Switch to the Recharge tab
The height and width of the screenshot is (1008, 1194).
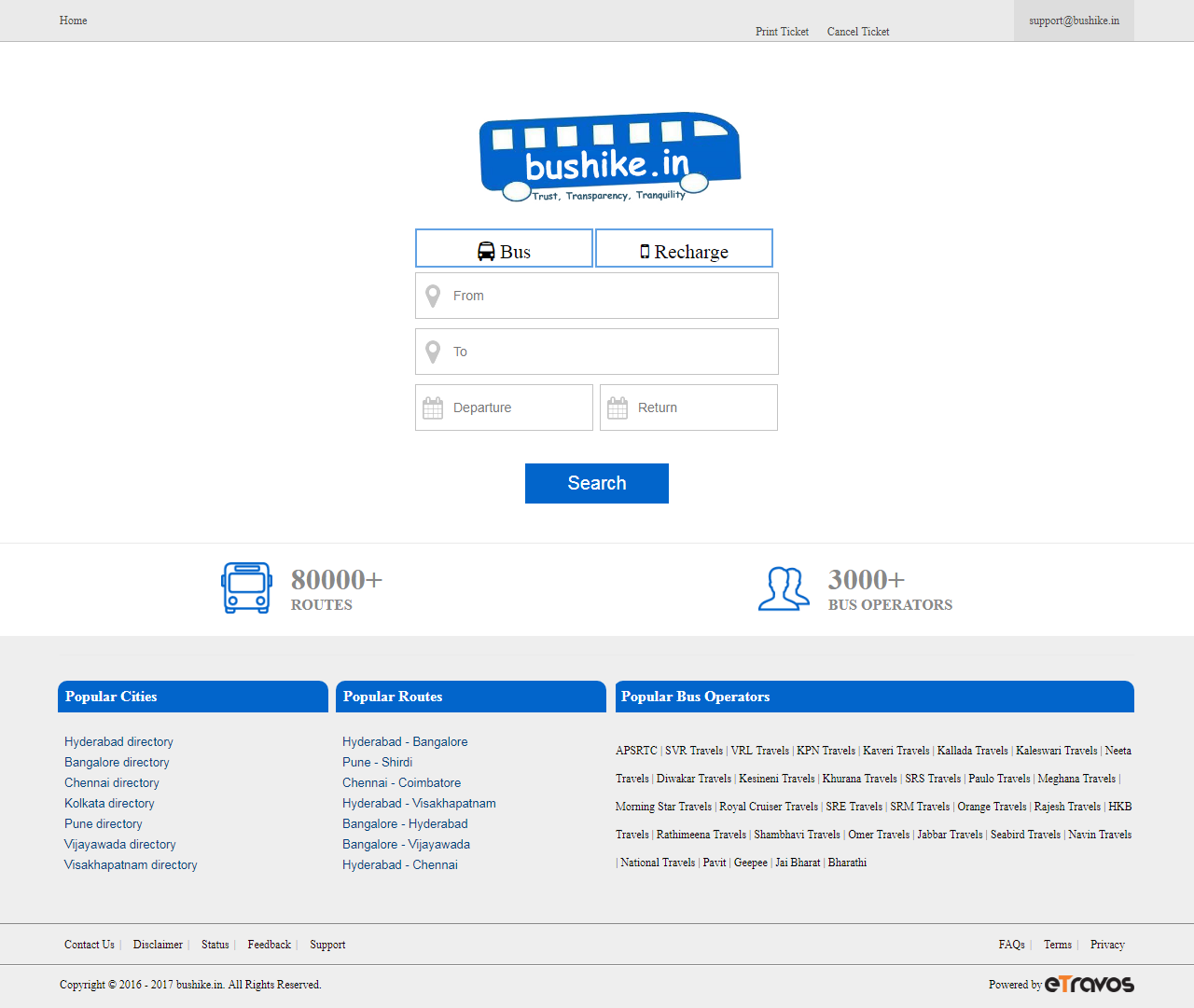pyautogui.click(x=684, y=248)
